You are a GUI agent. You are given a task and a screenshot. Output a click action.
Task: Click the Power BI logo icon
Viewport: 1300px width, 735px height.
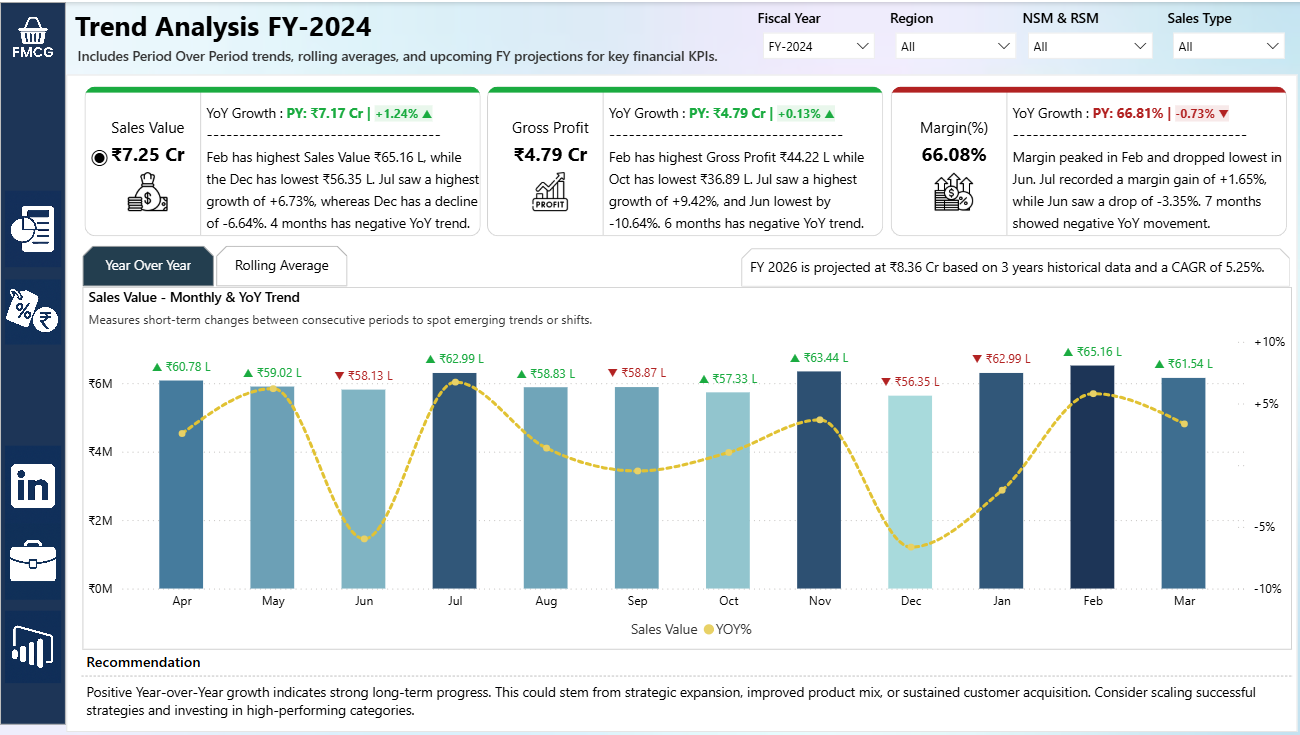pyautogui.click(x=33, y=646)
